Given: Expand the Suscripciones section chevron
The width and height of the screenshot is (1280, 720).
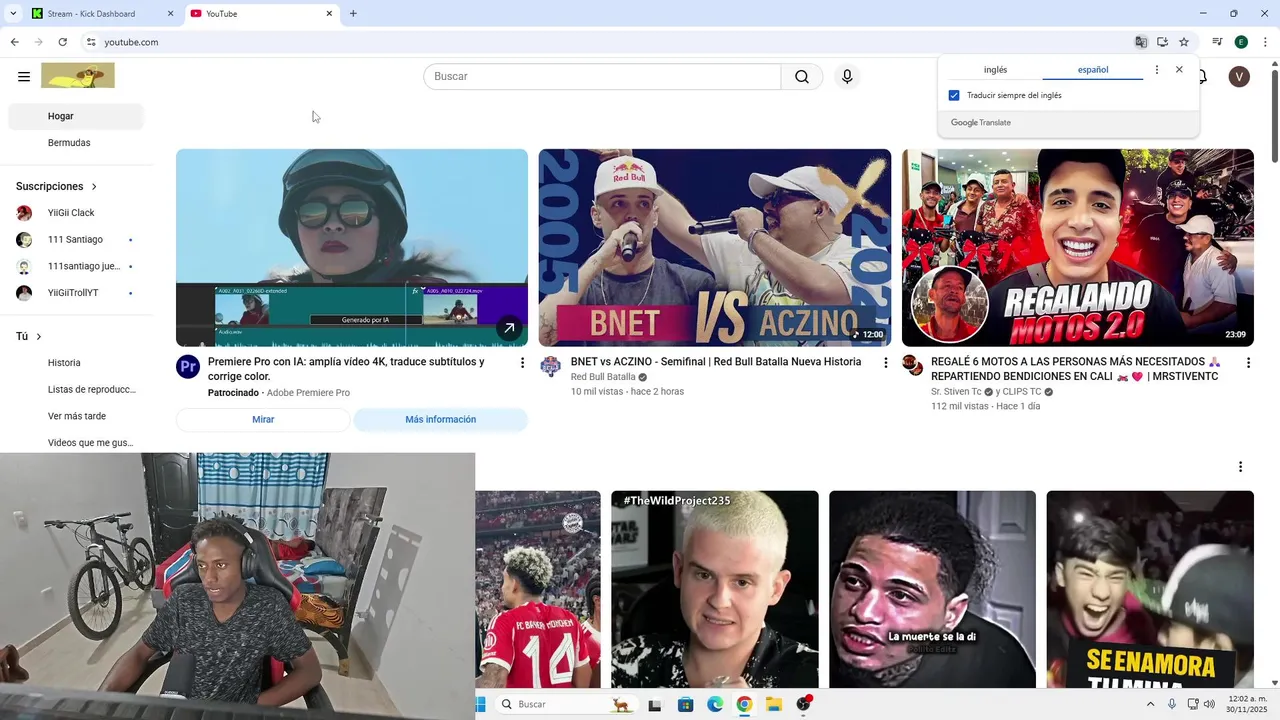Looking at the screenshot, I should (94, 187).
